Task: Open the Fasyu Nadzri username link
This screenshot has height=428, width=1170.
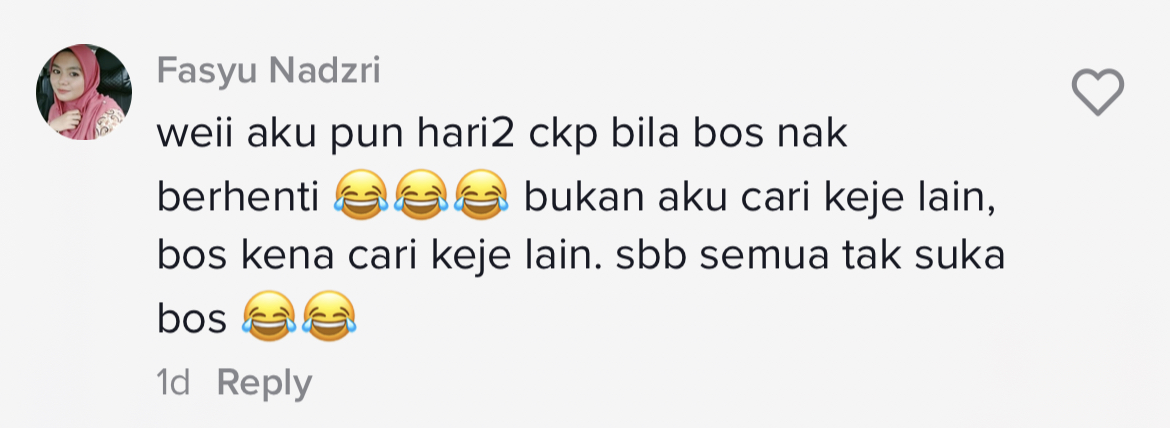Action: click(269, 72)
